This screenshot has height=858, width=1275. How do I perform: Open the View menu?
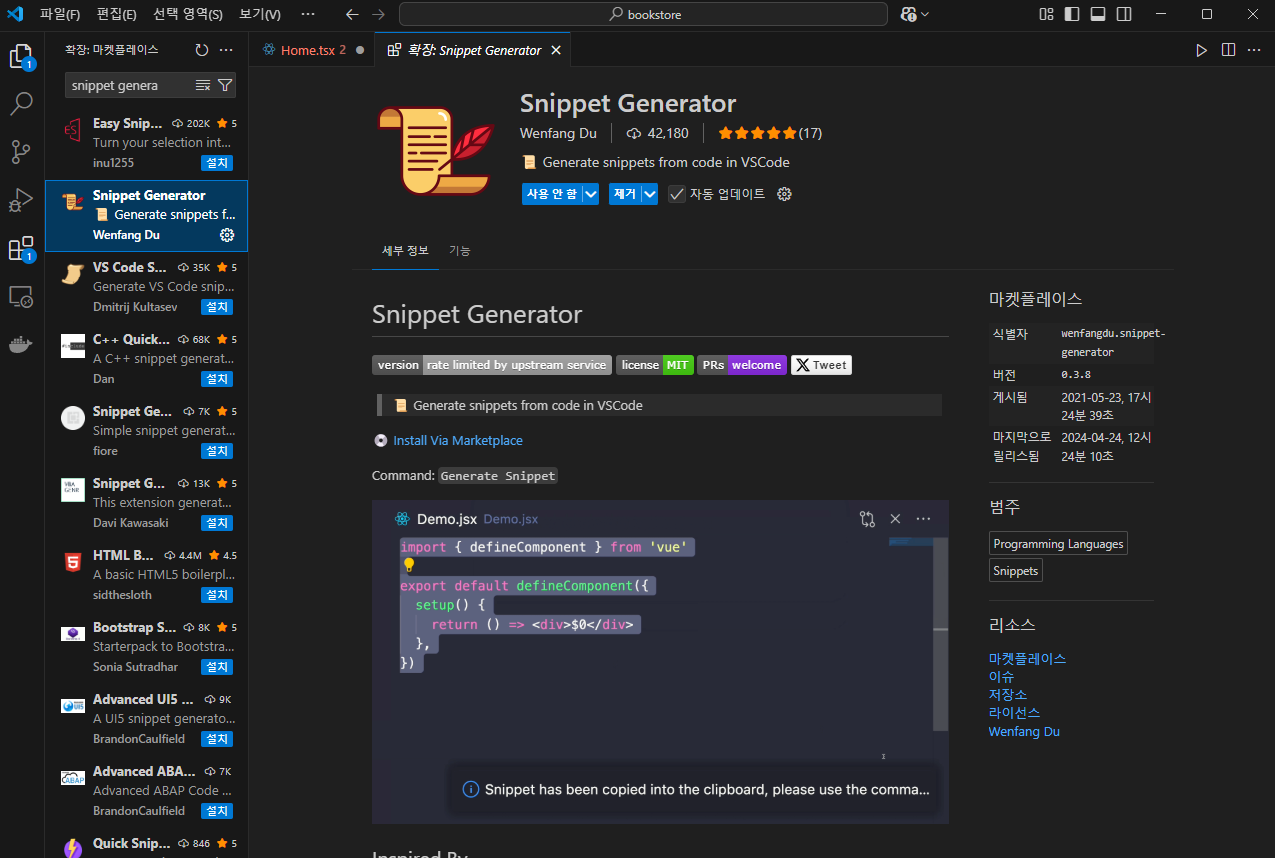tap(260, 14)
